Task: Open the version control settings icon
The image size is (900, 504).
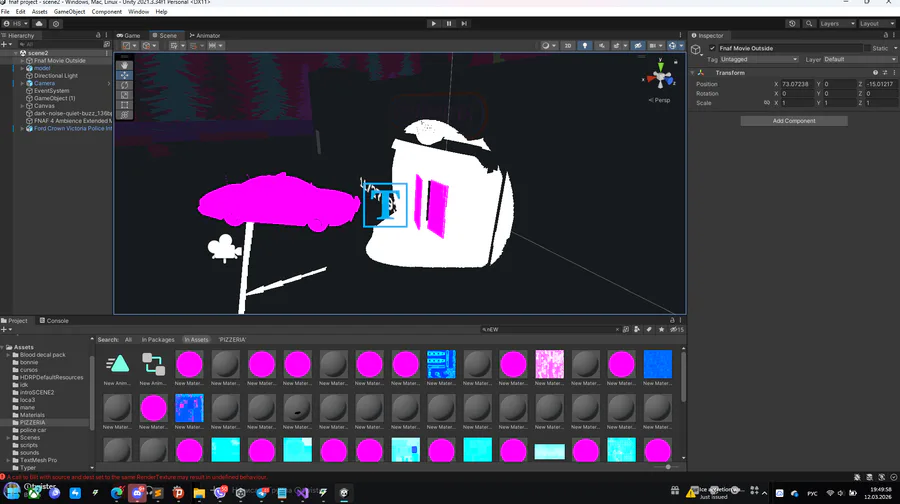Action: click(x=56, y=24)
